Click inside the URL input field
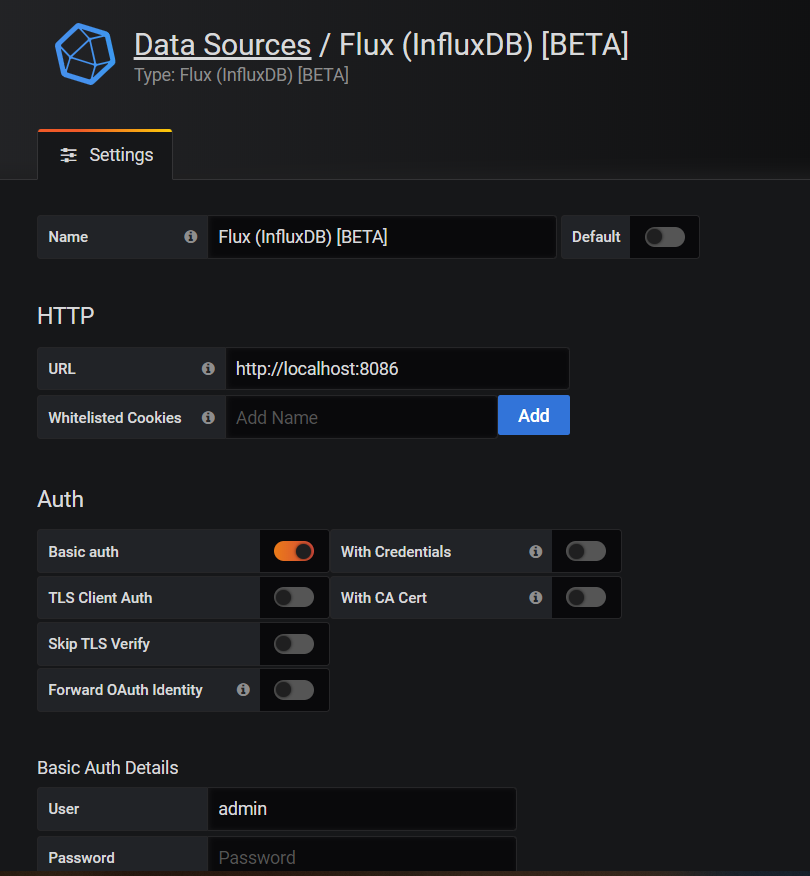 (397, 368)
